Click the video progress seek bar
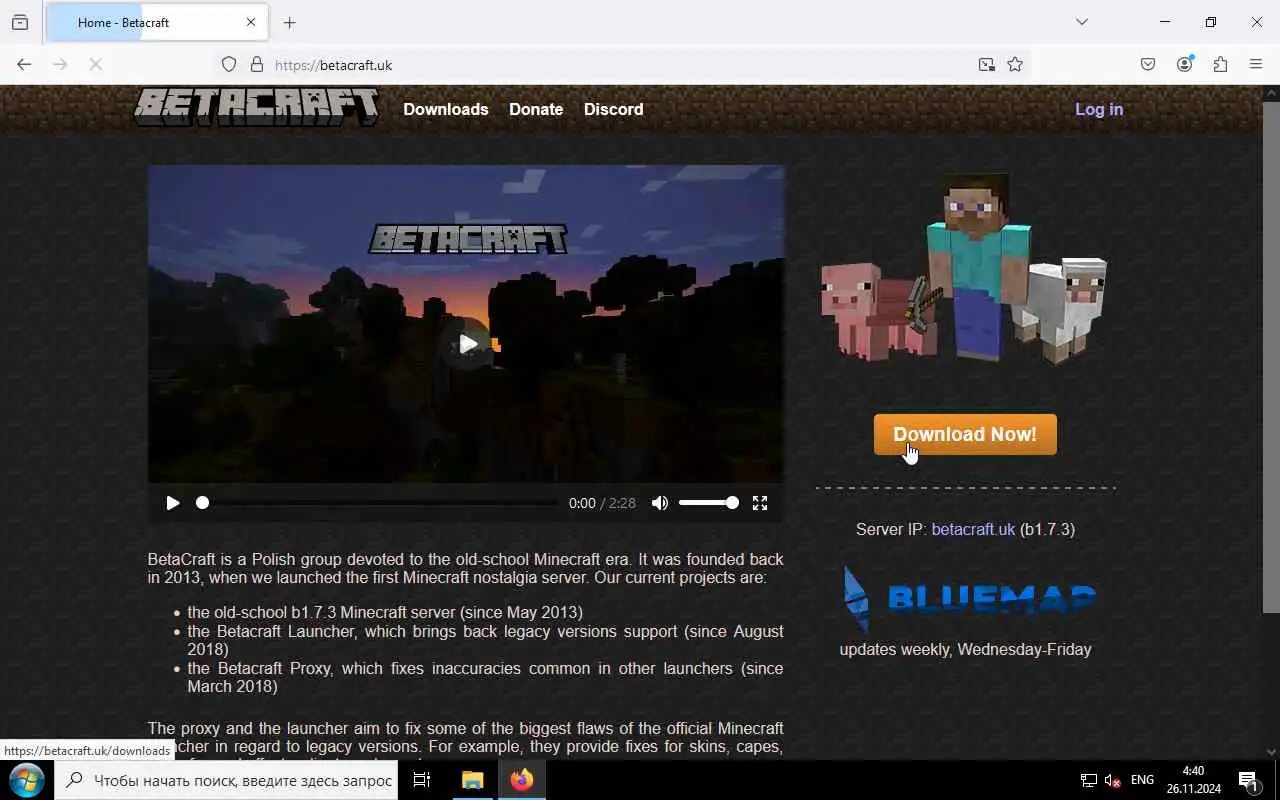Image resolution: width=1280 pixels, height=800 pixels. point(378,503)
